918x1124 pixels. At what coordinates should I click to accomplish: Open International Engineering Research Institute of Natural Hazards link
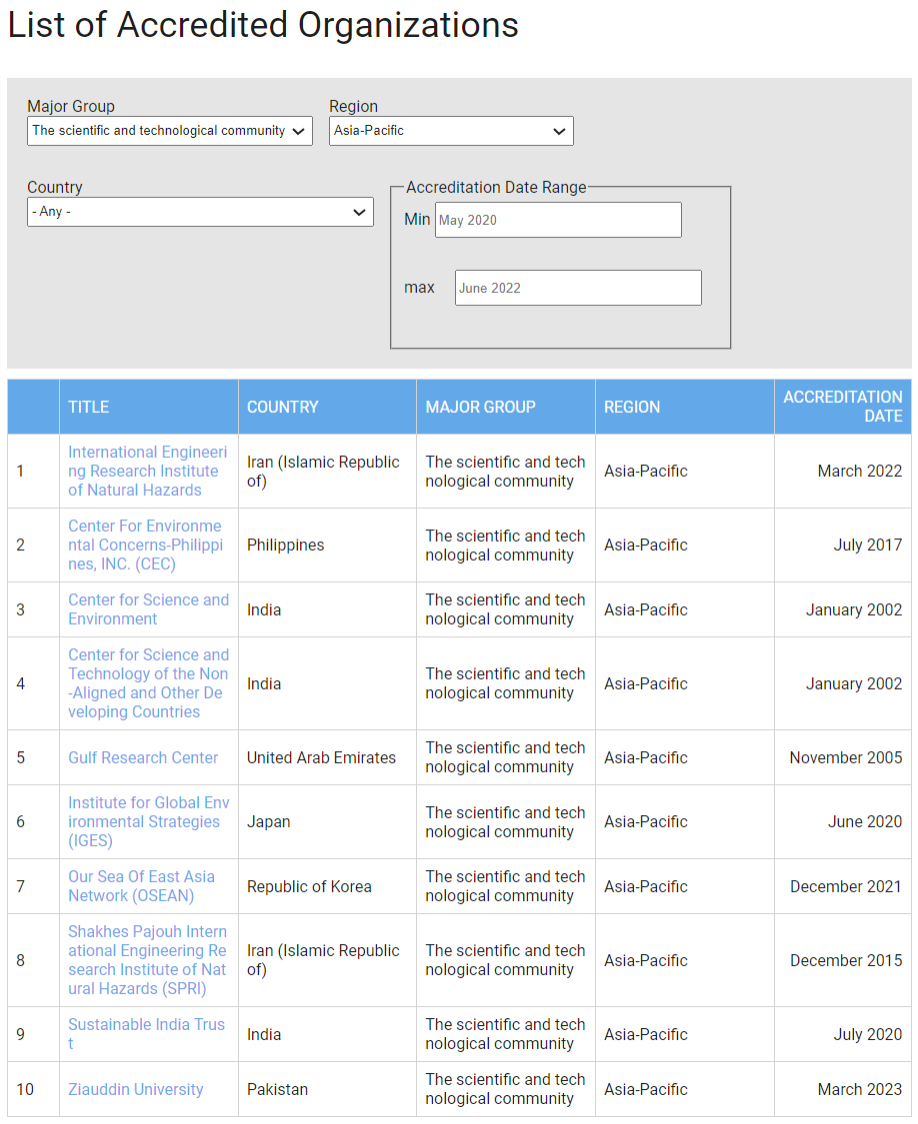[147, 471]
